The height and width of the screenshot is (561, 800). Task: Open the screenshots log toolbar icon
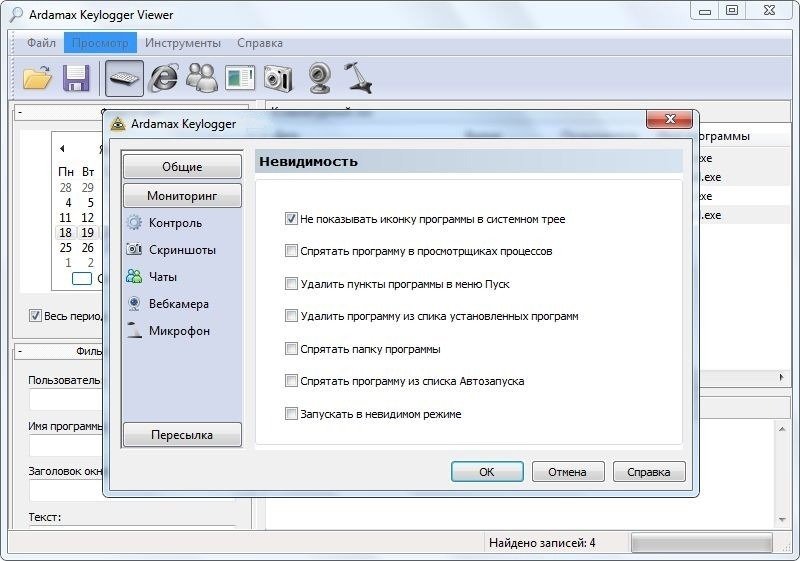tap(240, 78)
